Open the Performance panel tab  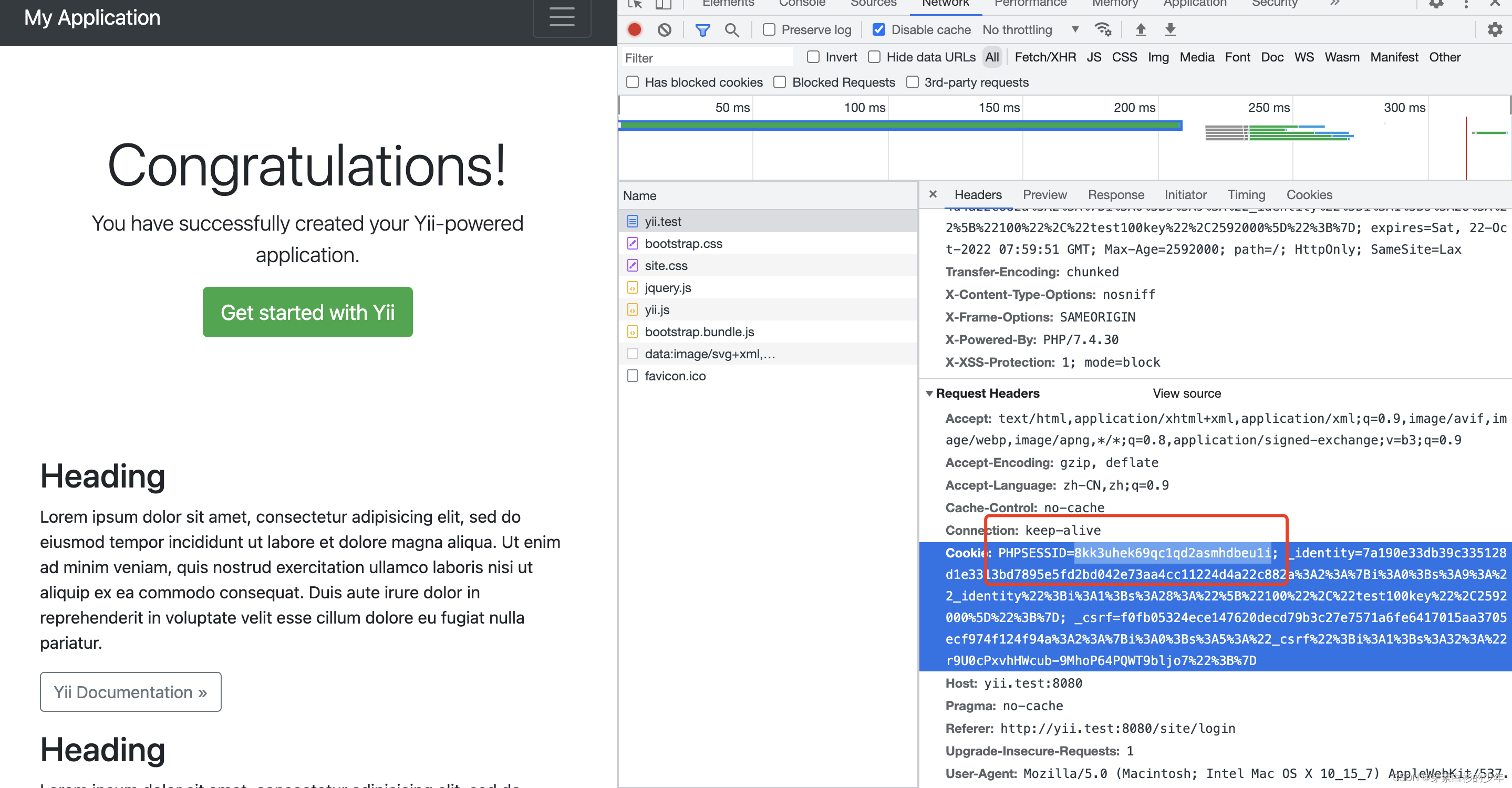pos(1030,4)
